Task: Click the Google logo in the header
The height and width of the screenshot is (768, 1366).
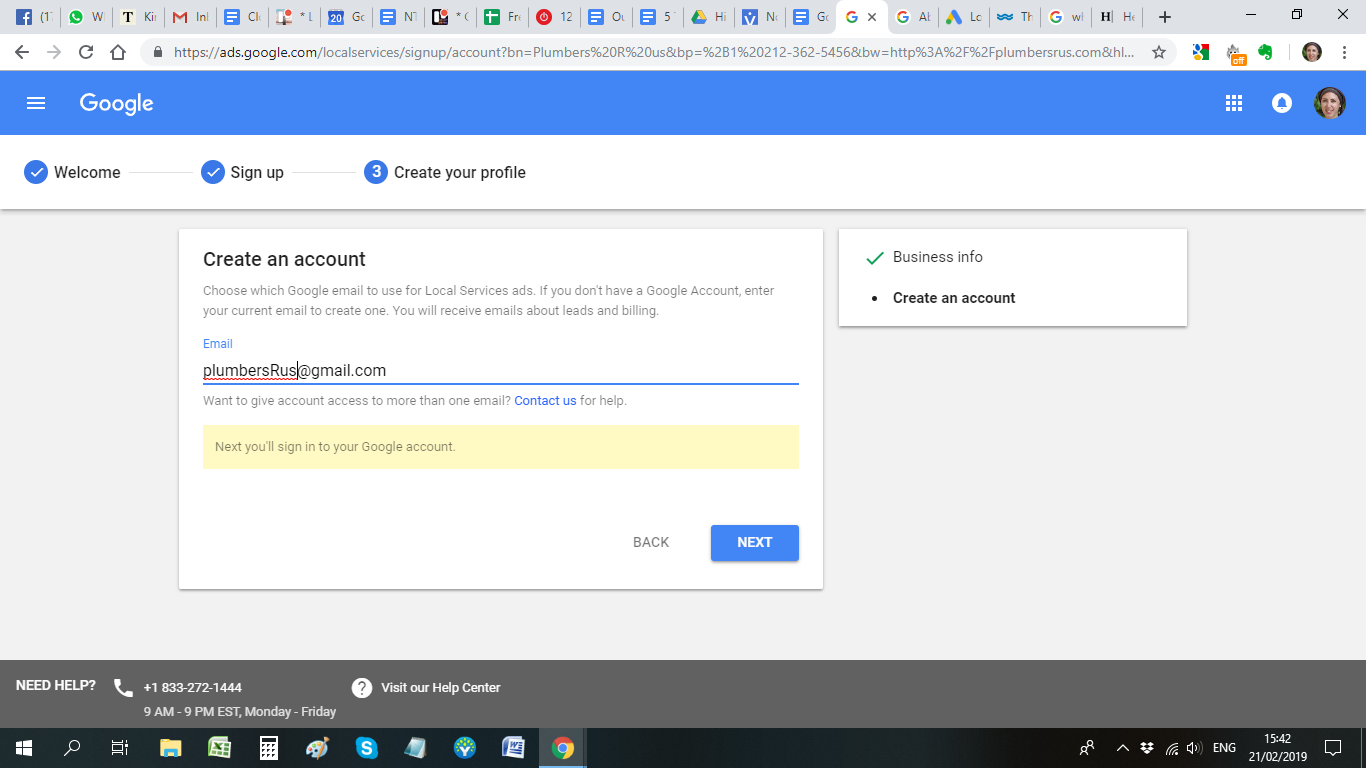Action: [x=117, y=104]
